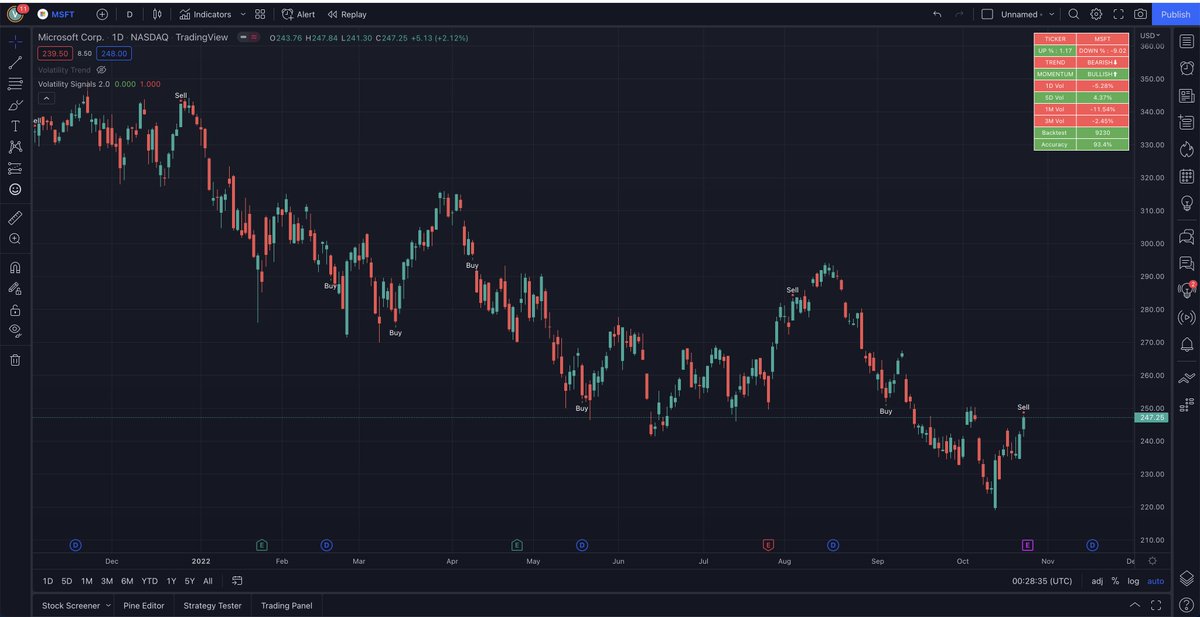Remove drawings with the trash icon
Image resolution: width=1200 pixels, height=617 pixels.
[15, 360]
